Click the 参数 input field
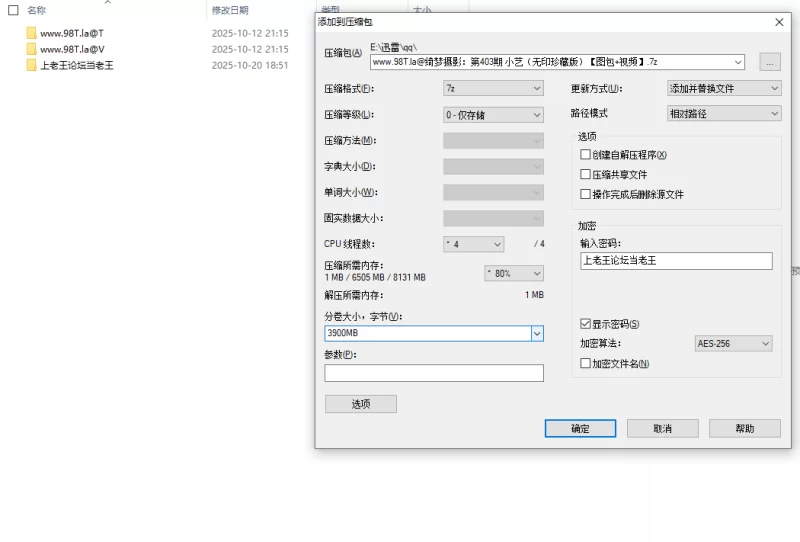Image resolution: width=800 pixels, height=542 pixels. pos(434,373)
